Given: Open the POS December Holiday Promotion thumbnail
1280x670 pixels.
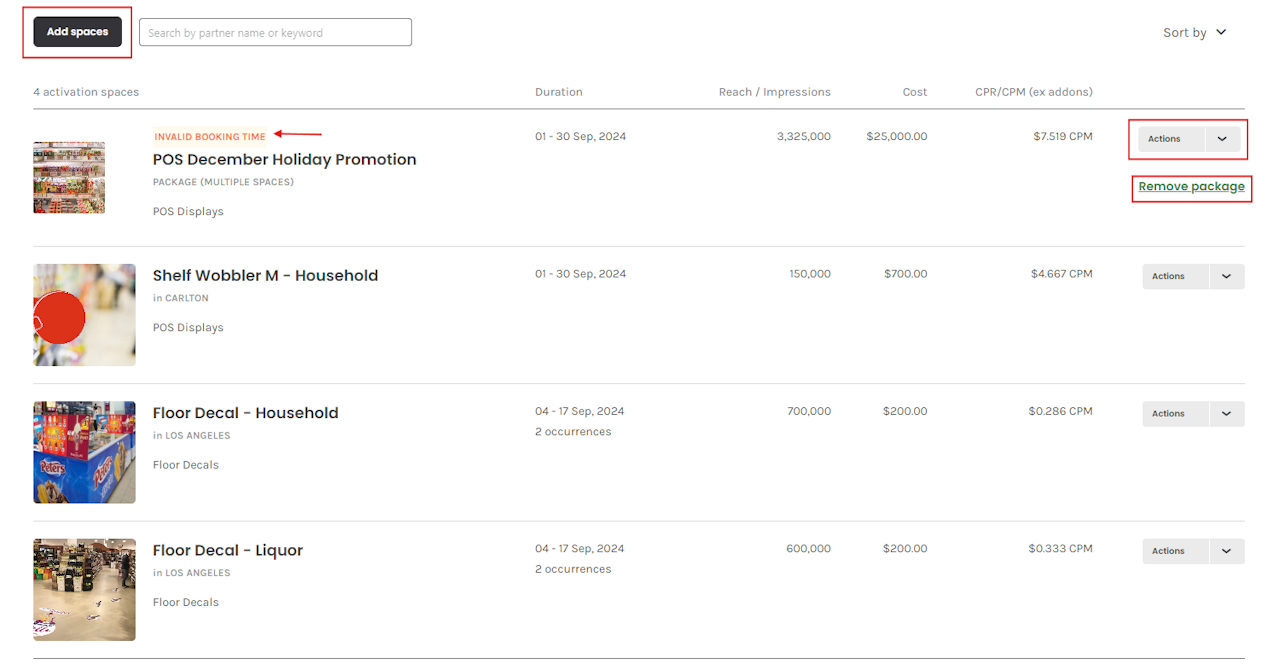Looking at the screenshot, I should [69, 177].
